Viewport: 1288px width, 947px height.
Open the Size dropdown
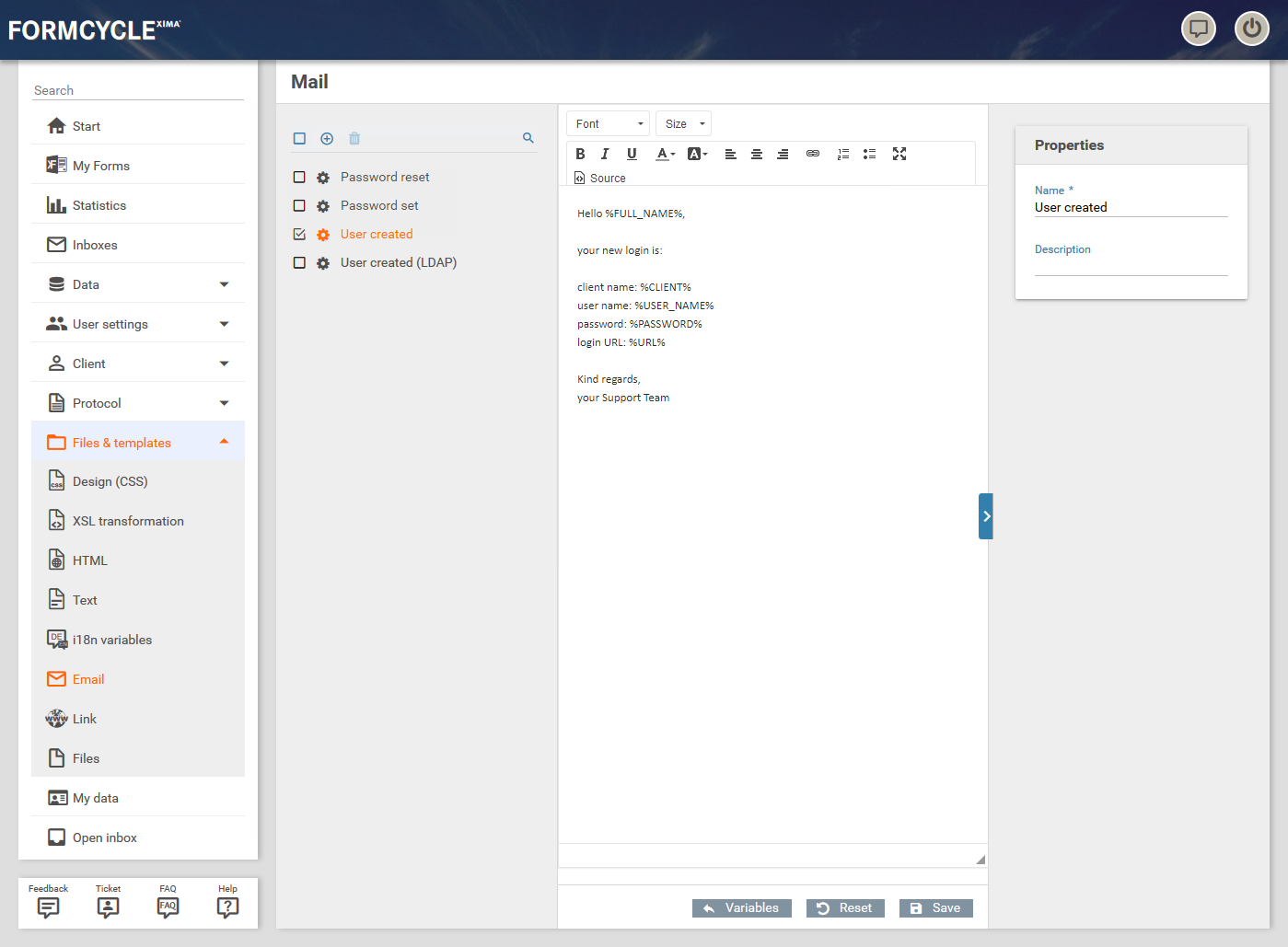pyautogui.click(x=683, y=123)
